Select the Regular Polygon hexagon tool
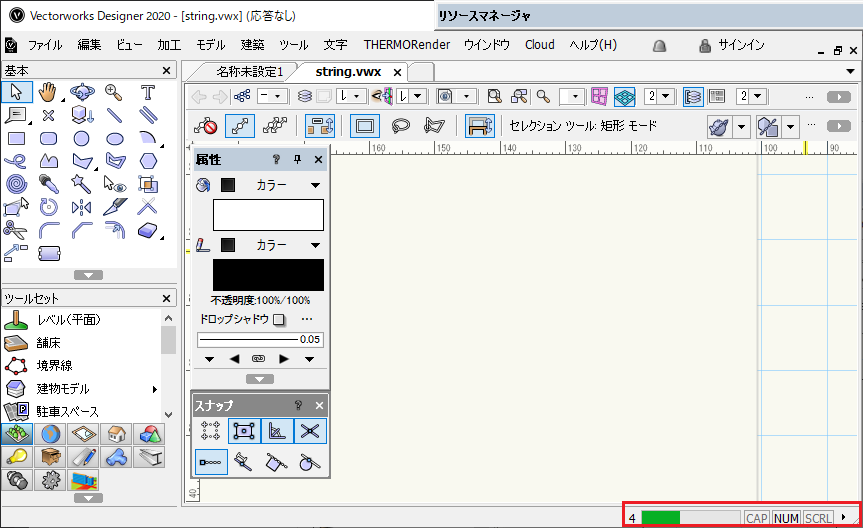The image size is (863, 528). pyautogui.click(x=148, y=161)
